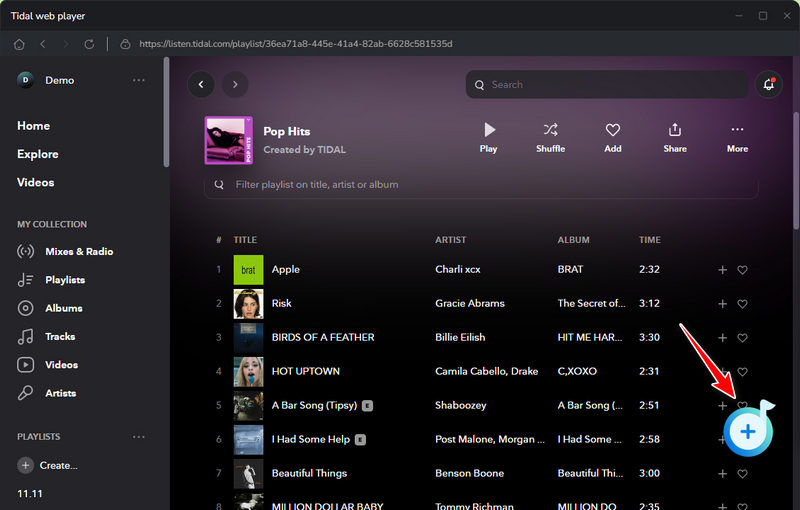Click the plus icon on the Risk row
The width and height of the screenshot is (800, 510).
(722, 304)
